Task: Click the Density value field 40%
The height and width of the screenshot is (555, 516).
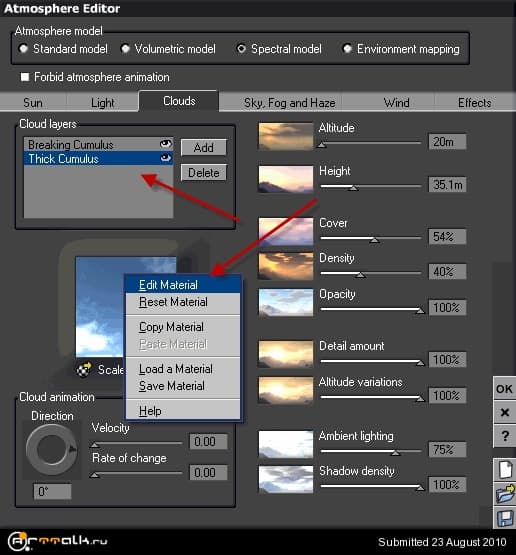Action: pyautogui.click(x=447, y=271)
